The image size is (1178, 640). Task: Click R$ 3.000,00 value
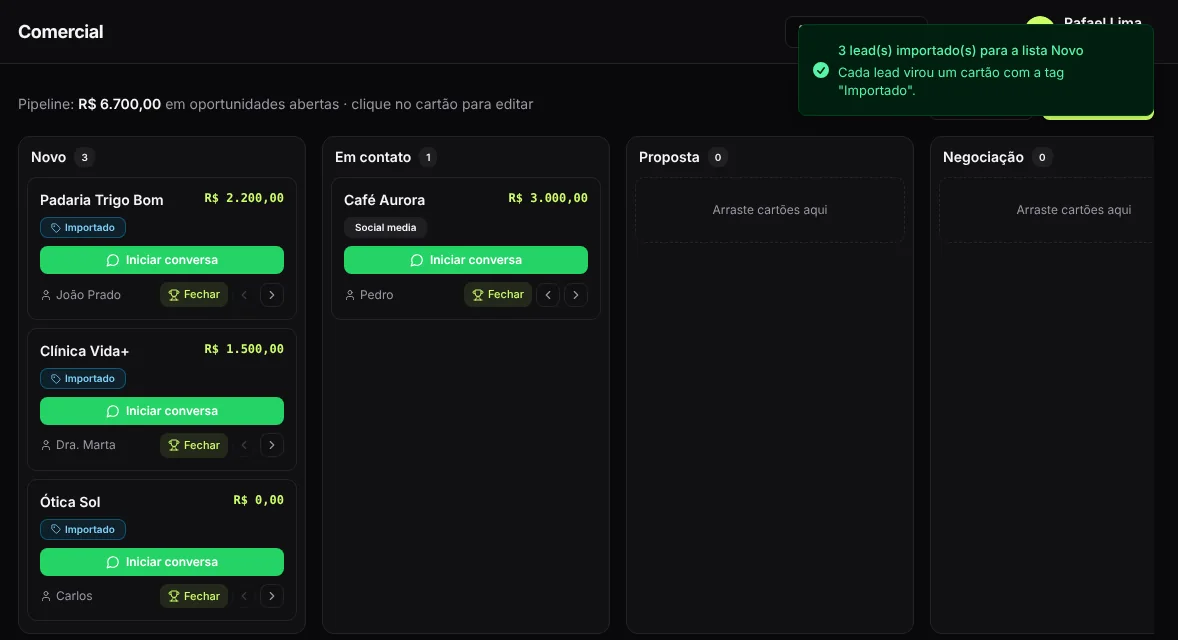point(548,198)
